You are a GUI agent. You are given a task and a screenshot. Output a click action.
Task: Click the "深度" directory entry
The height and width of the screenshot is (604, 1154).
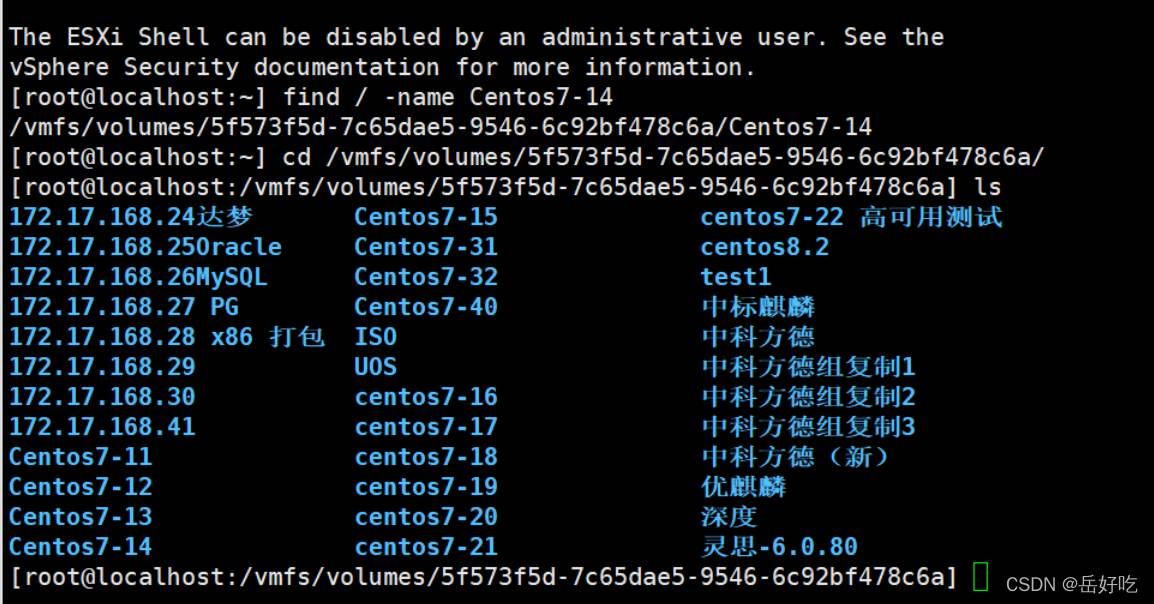[729, 517]
